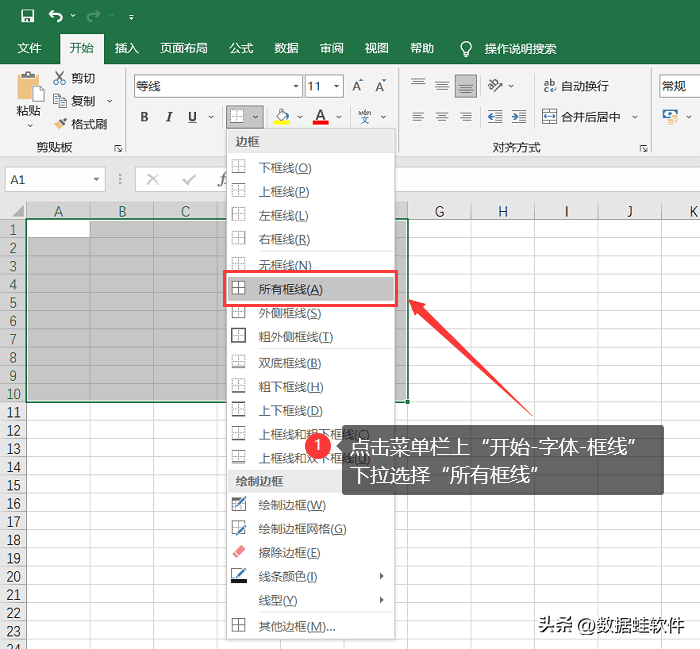The image size is (700, 649).
Task: Click the Erase Border (擦除边框) icon
Action: (x=239, y=552)
